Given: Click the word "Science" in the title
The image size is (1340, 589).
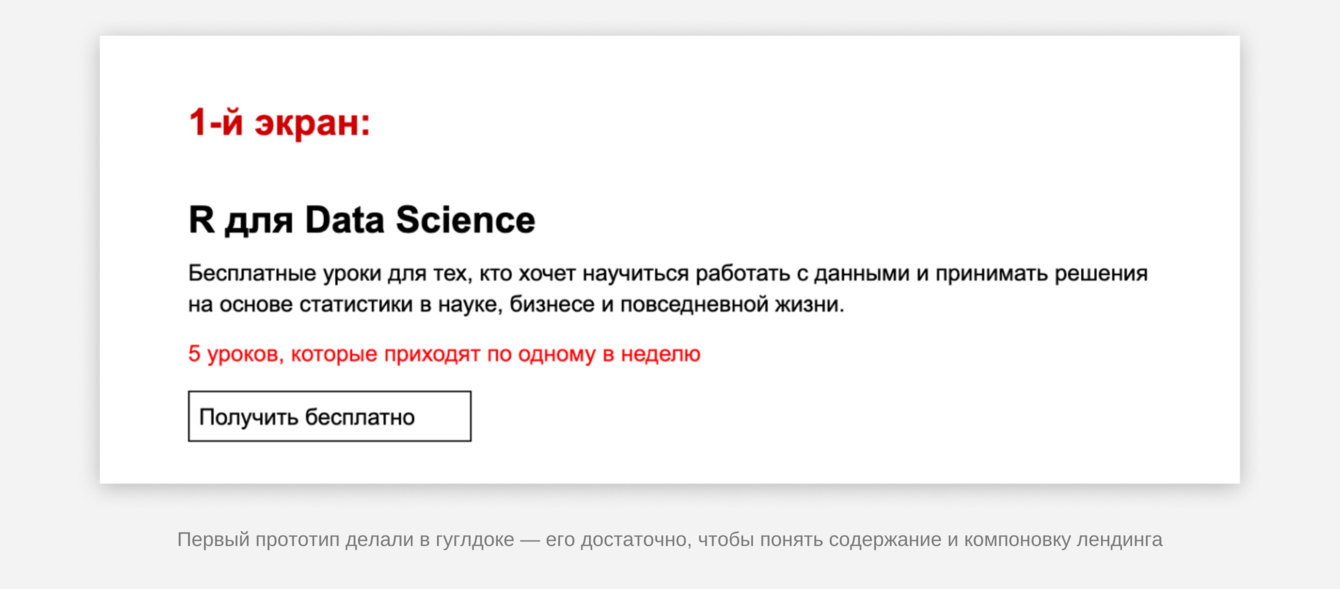Looking at the screenshot, I should point(465,220).
